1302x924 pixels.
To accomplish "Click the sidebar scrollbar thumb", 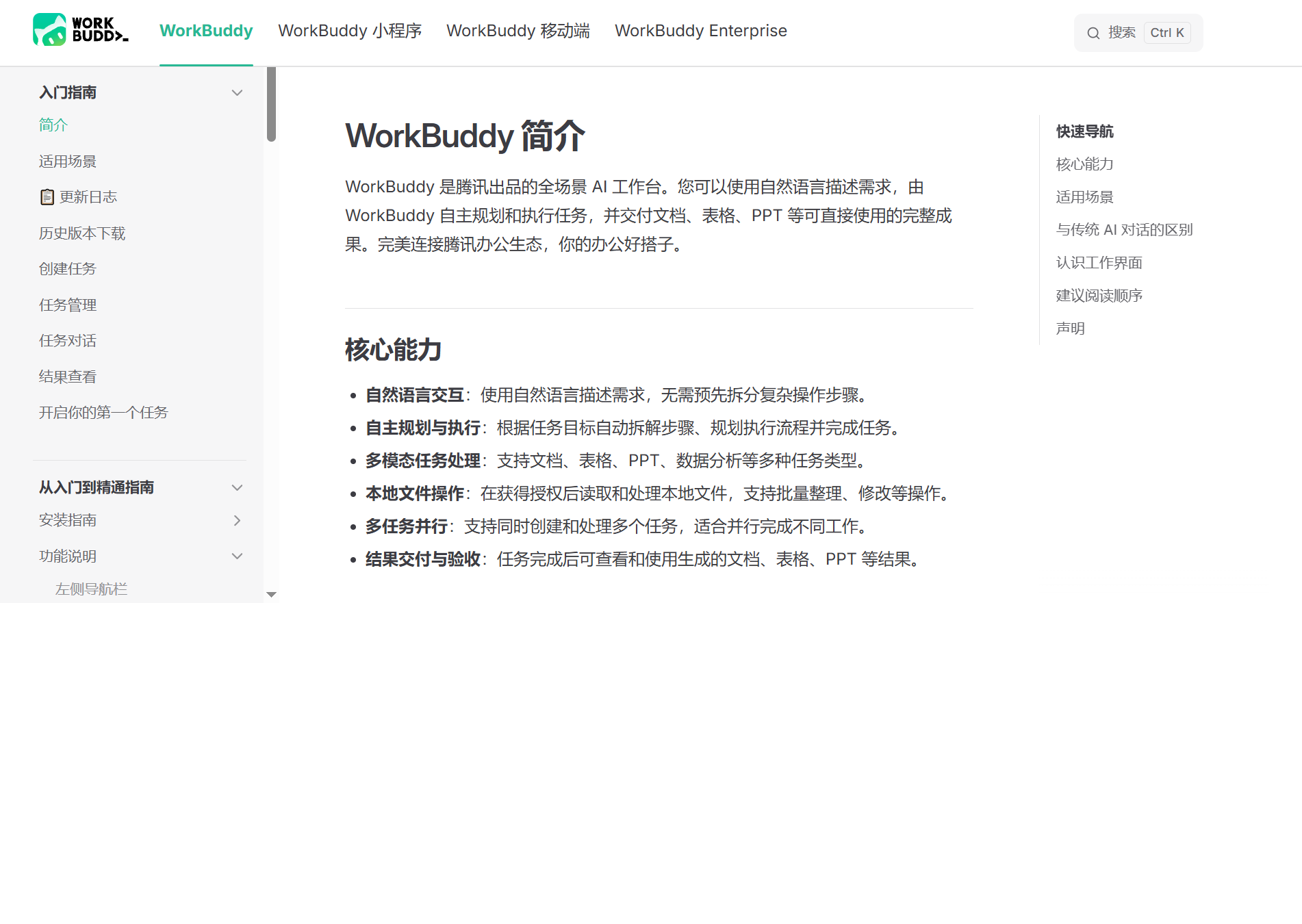I will 272,104.
